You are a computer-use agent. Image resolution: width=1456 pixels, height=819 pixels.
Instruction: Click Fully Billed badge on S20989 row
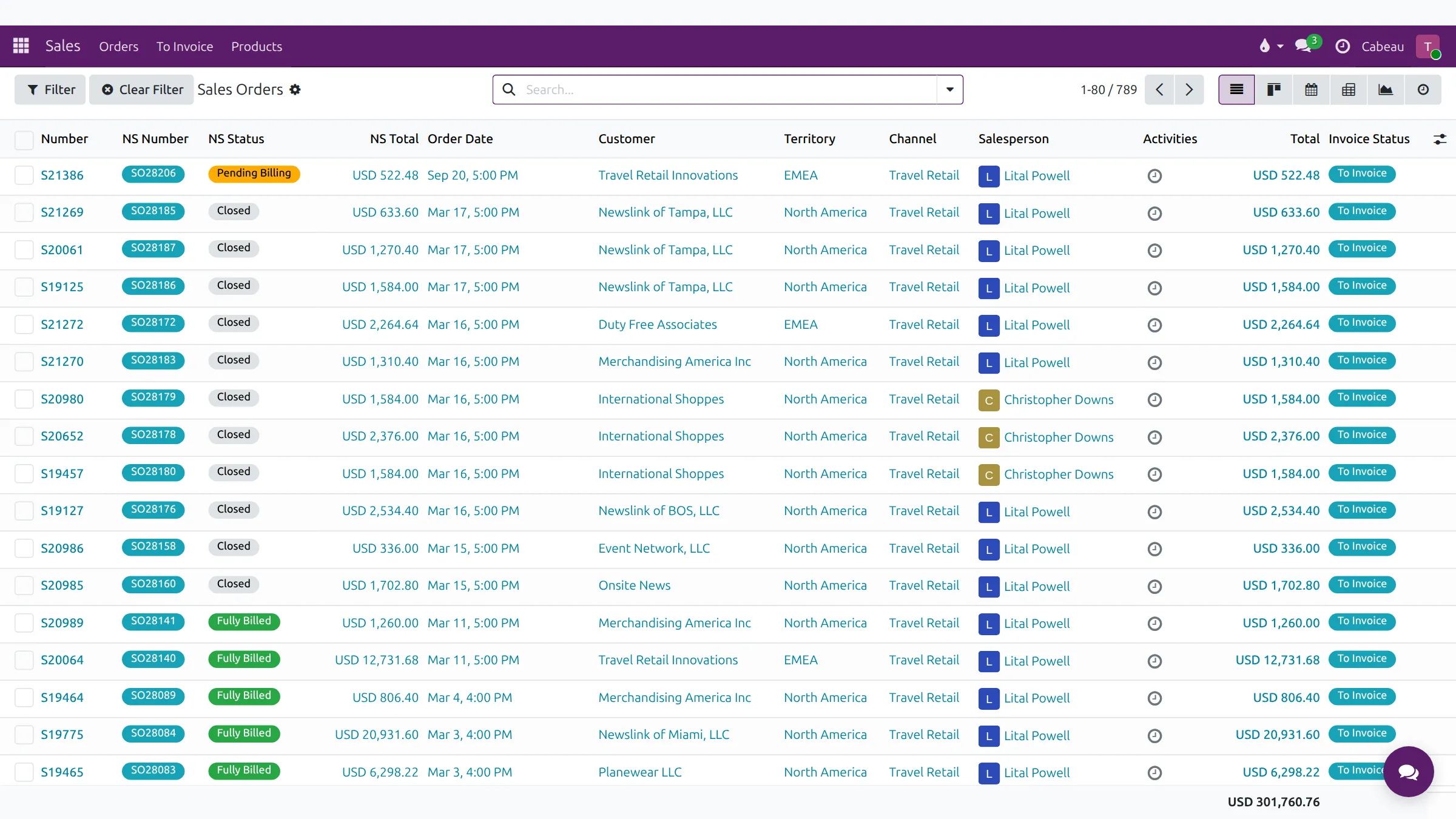[x=244, y=621]
